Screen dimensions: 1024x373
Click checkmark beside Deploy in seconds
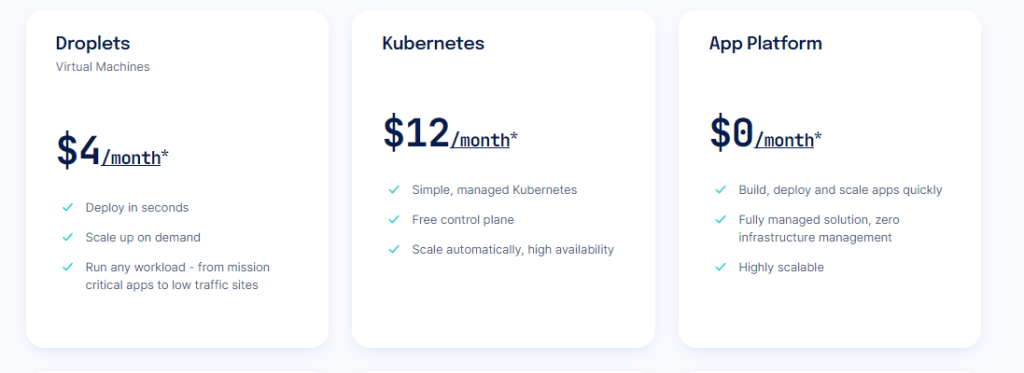(67, 208)
